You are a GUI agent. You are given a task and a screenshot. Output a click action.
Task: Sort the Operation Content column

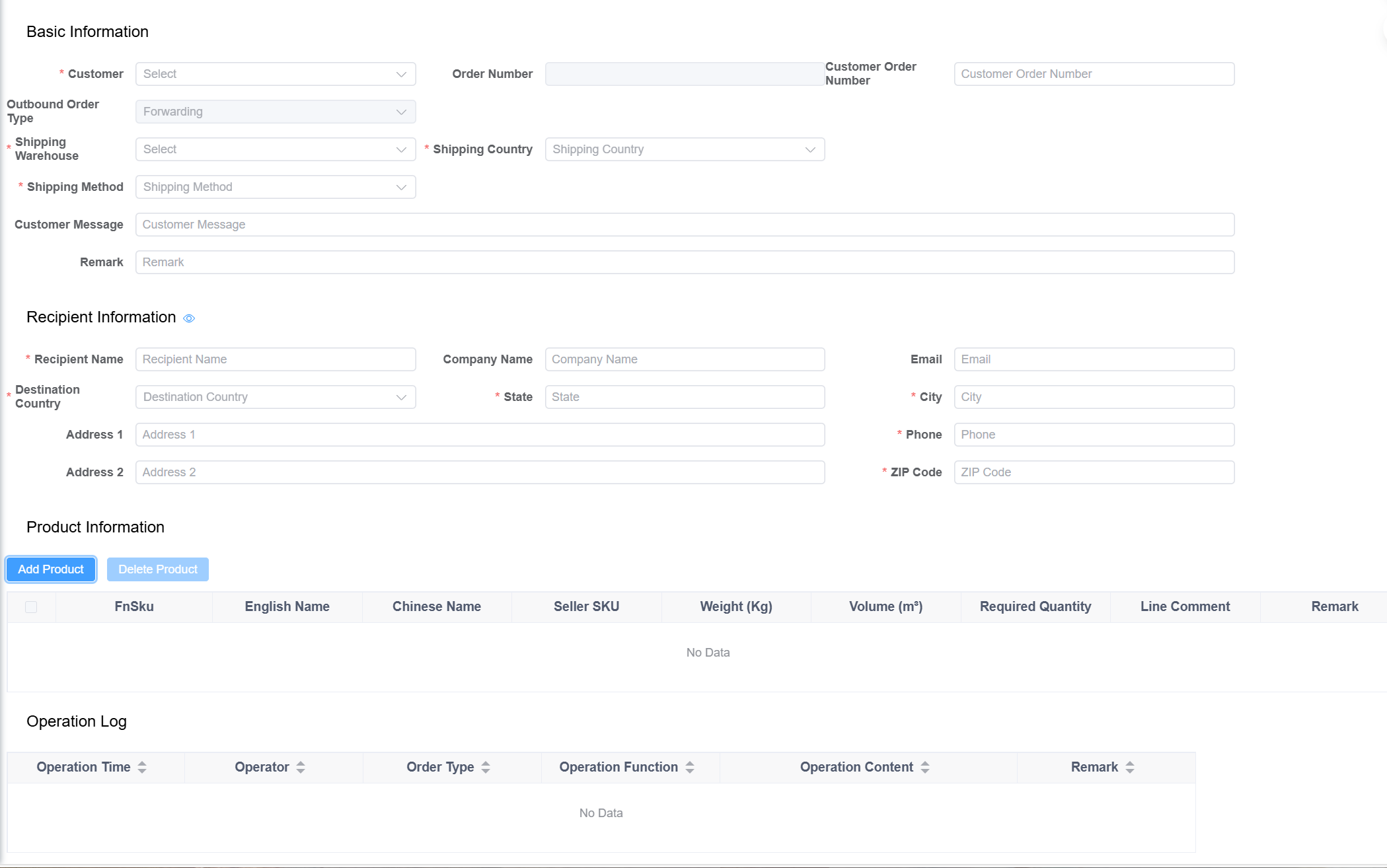tap(927, 767)
